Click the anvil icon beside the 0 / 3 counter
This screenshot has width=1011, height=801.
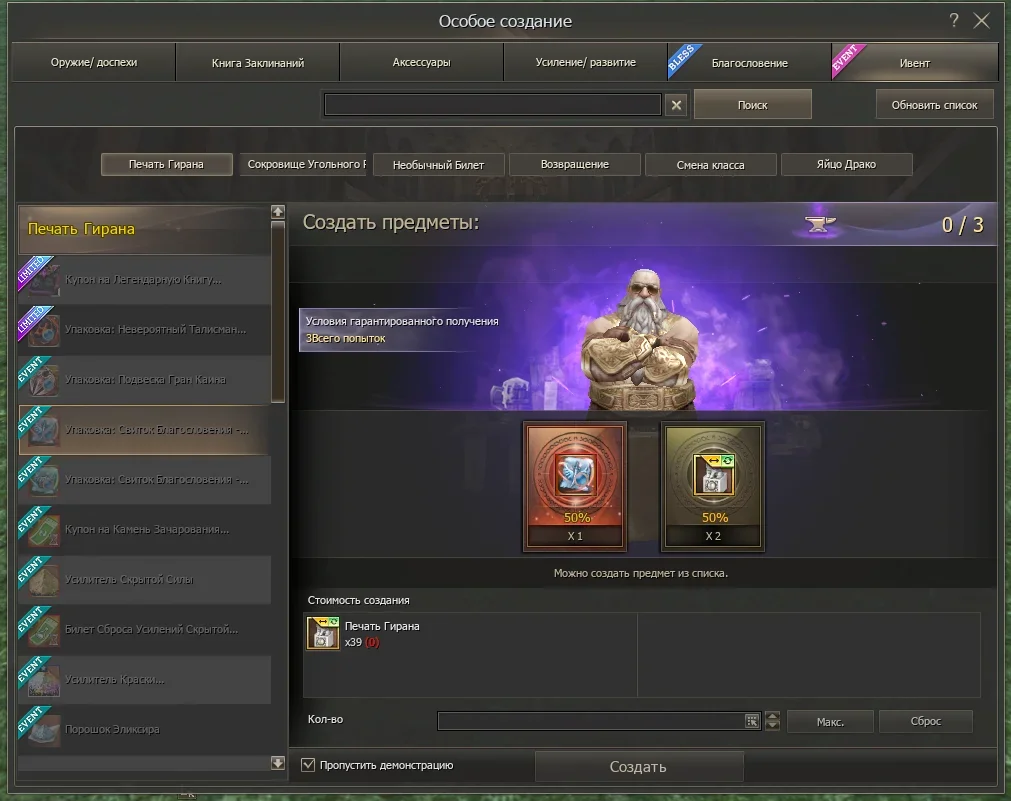[x=820, y=224]
